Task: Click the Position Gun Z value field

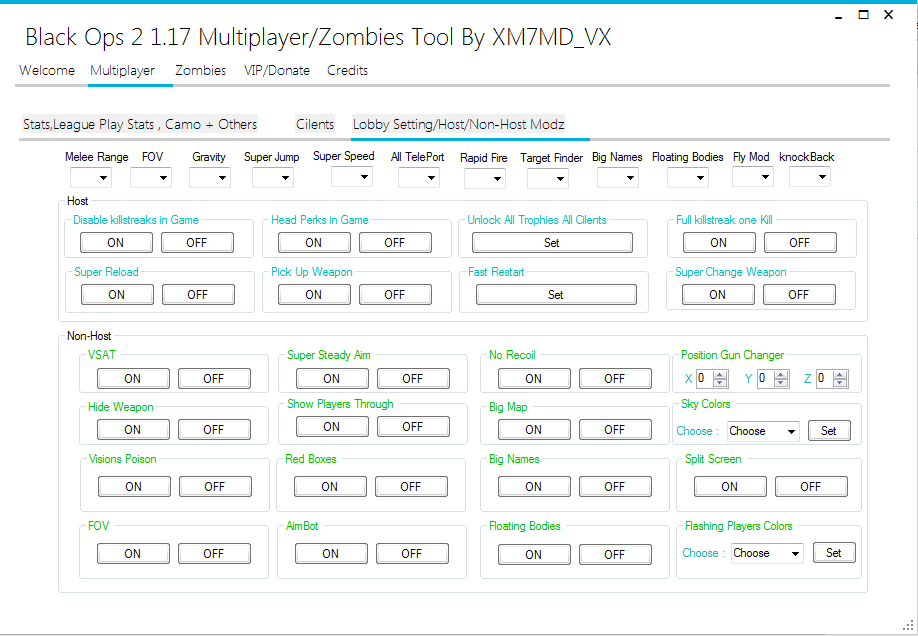Action: (x=824, y=378)
